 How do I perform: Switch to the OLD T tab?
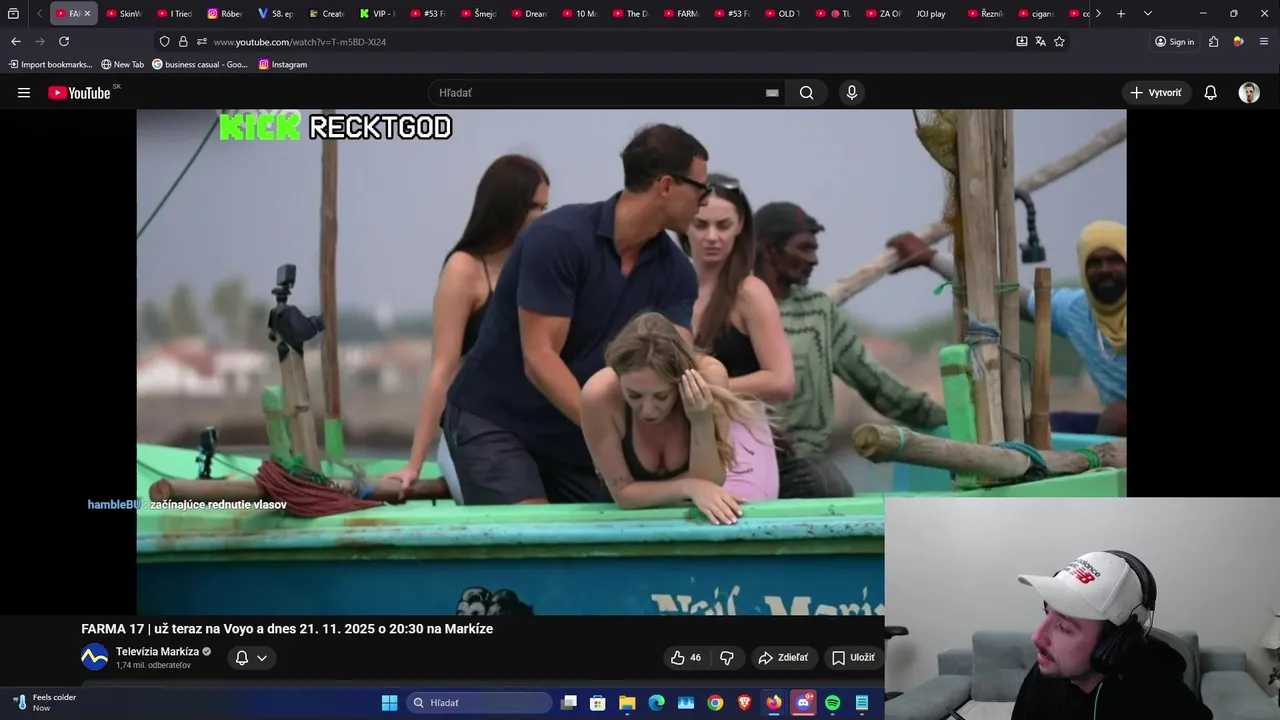click(x=783, y=14)
